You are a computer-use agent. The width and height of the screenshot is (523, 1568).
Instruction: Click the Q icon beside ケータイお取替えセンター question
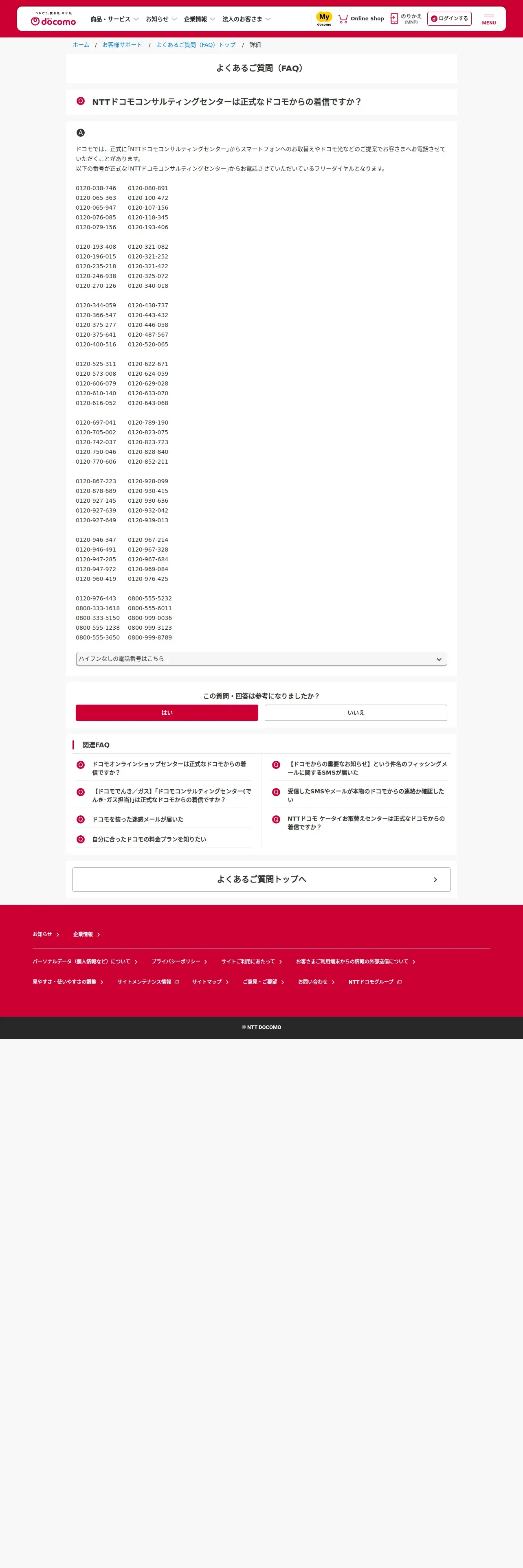[276, 819]
